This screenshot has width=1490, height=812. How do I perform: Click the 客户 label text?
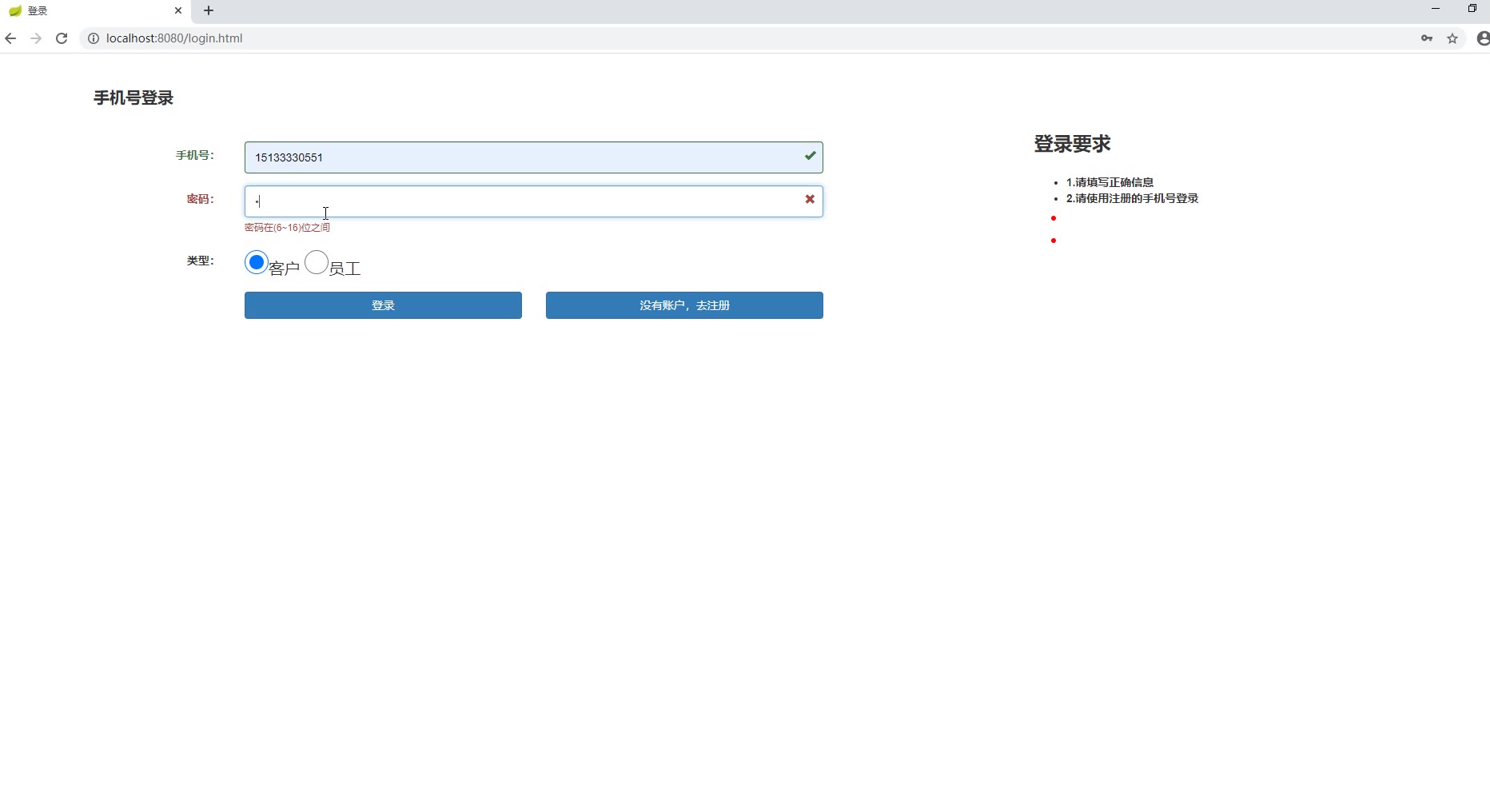click(x=285, y=269)
